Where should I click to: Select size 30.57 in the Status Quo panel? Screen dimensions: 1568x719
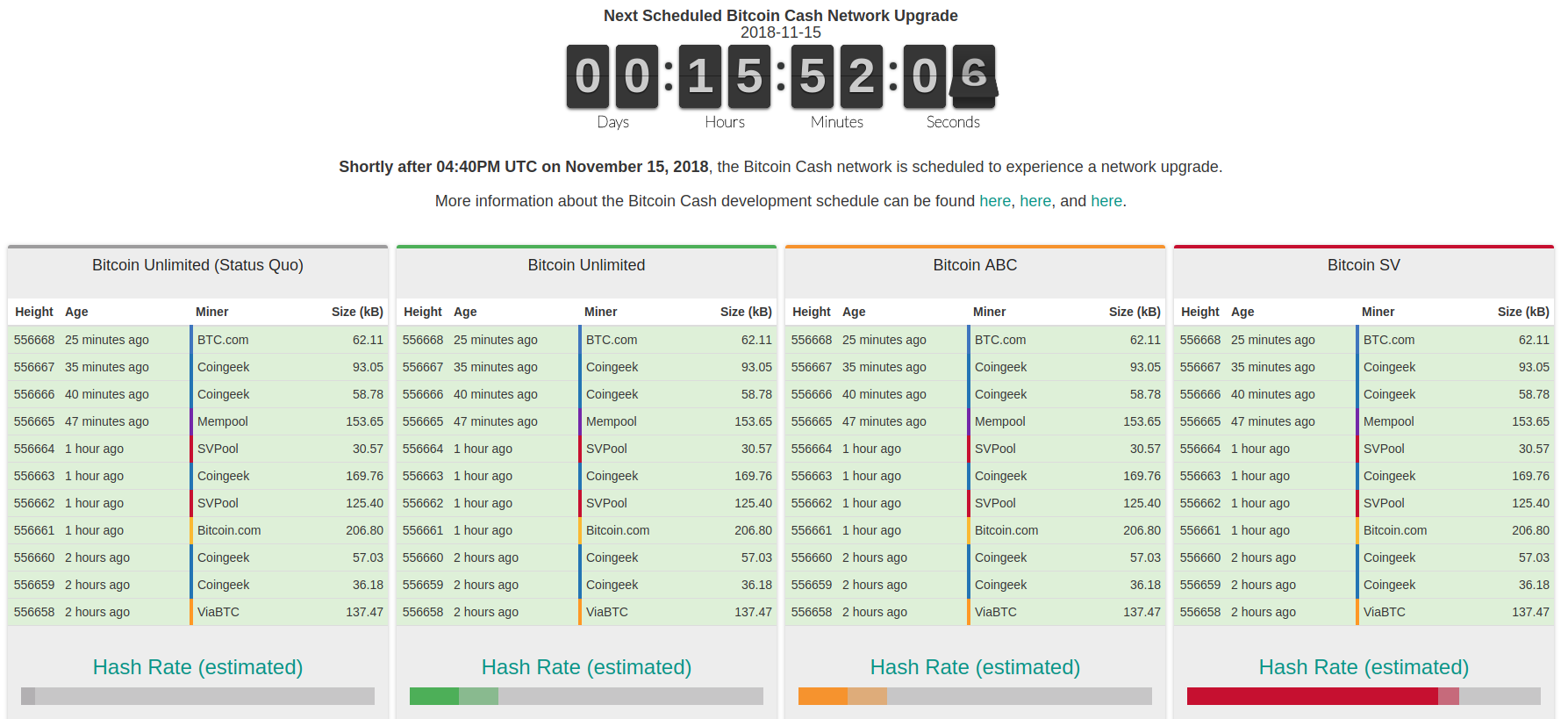click(x=368, y=449)
